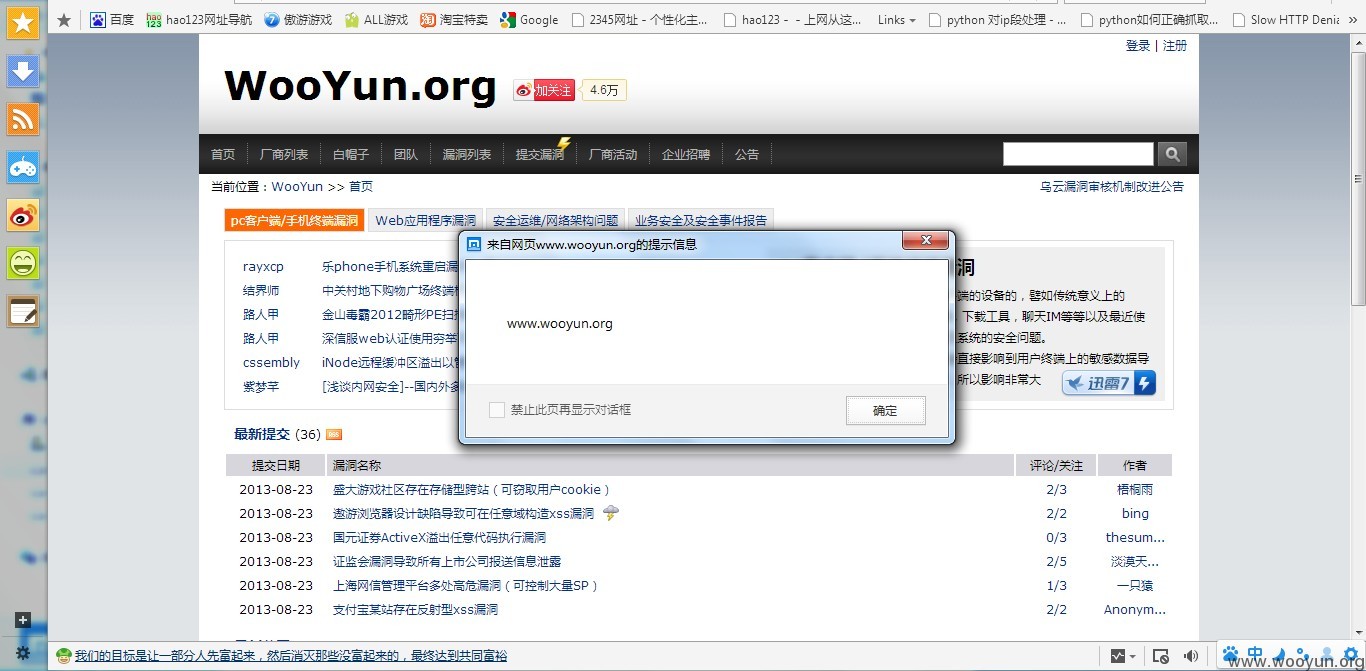Click the popup blocker status bar icon

tap(1161, 656)
